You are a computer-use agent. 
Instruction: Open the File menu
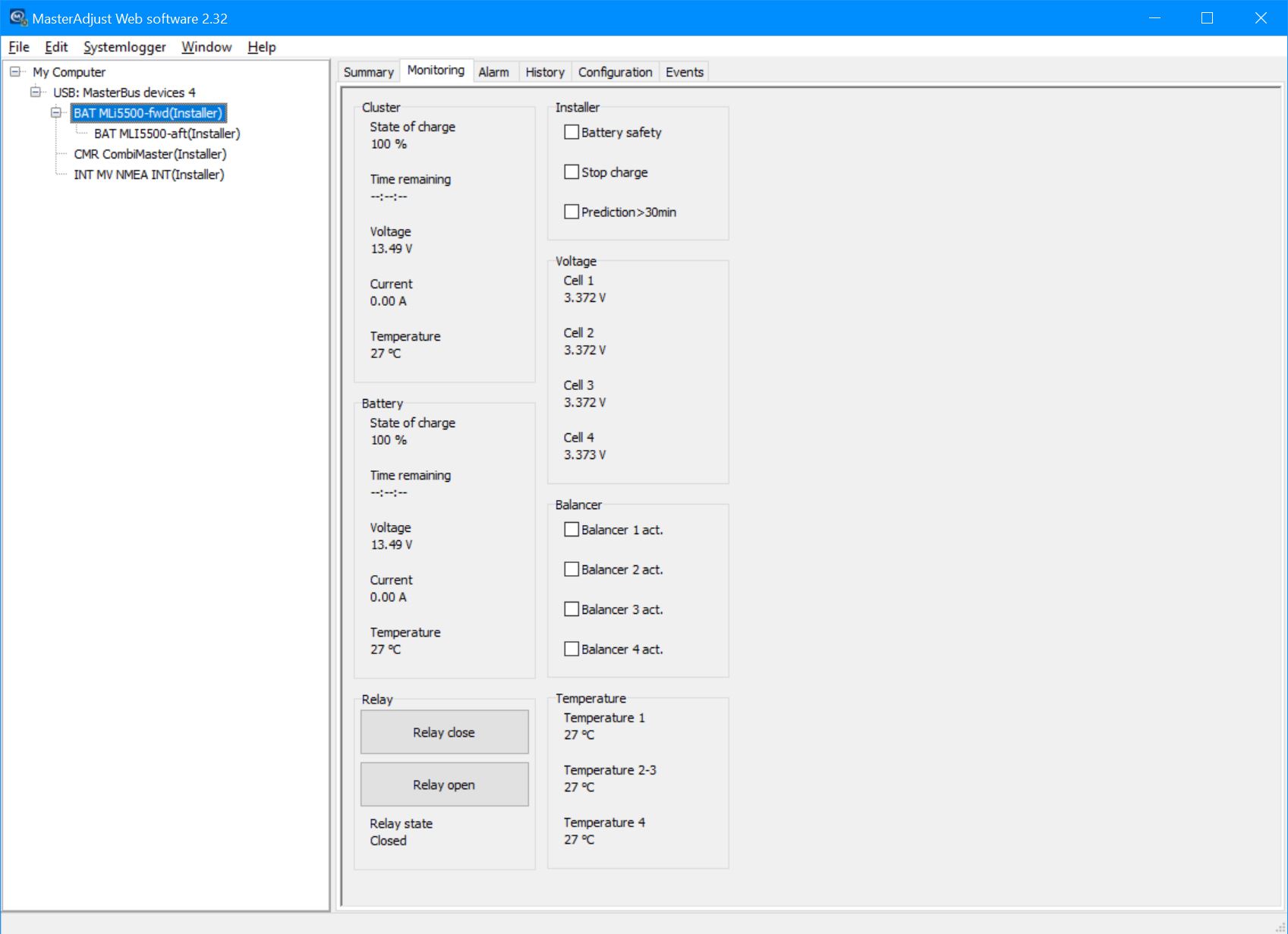(x=19, y=47)
